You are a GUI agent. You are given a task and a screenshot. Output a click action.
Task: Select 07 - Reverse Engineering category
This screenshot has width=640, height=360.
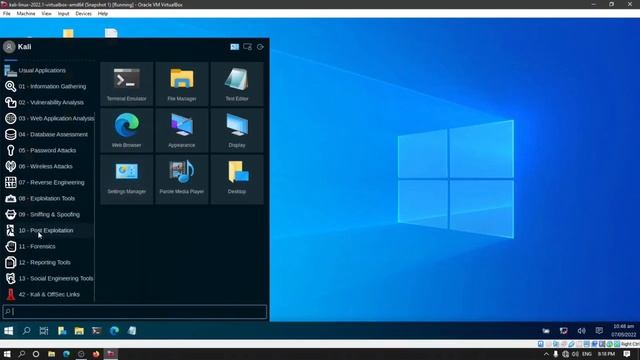[48, 182]
